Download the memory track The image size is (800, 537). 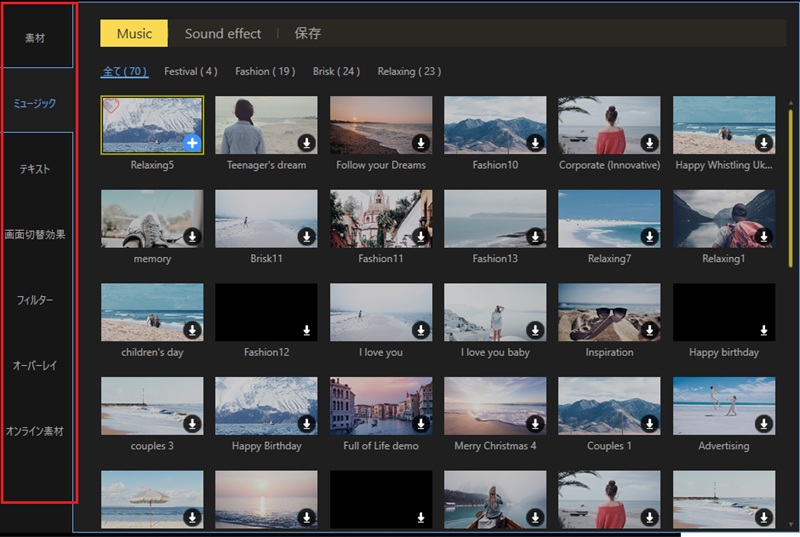(x=192, y=236)
